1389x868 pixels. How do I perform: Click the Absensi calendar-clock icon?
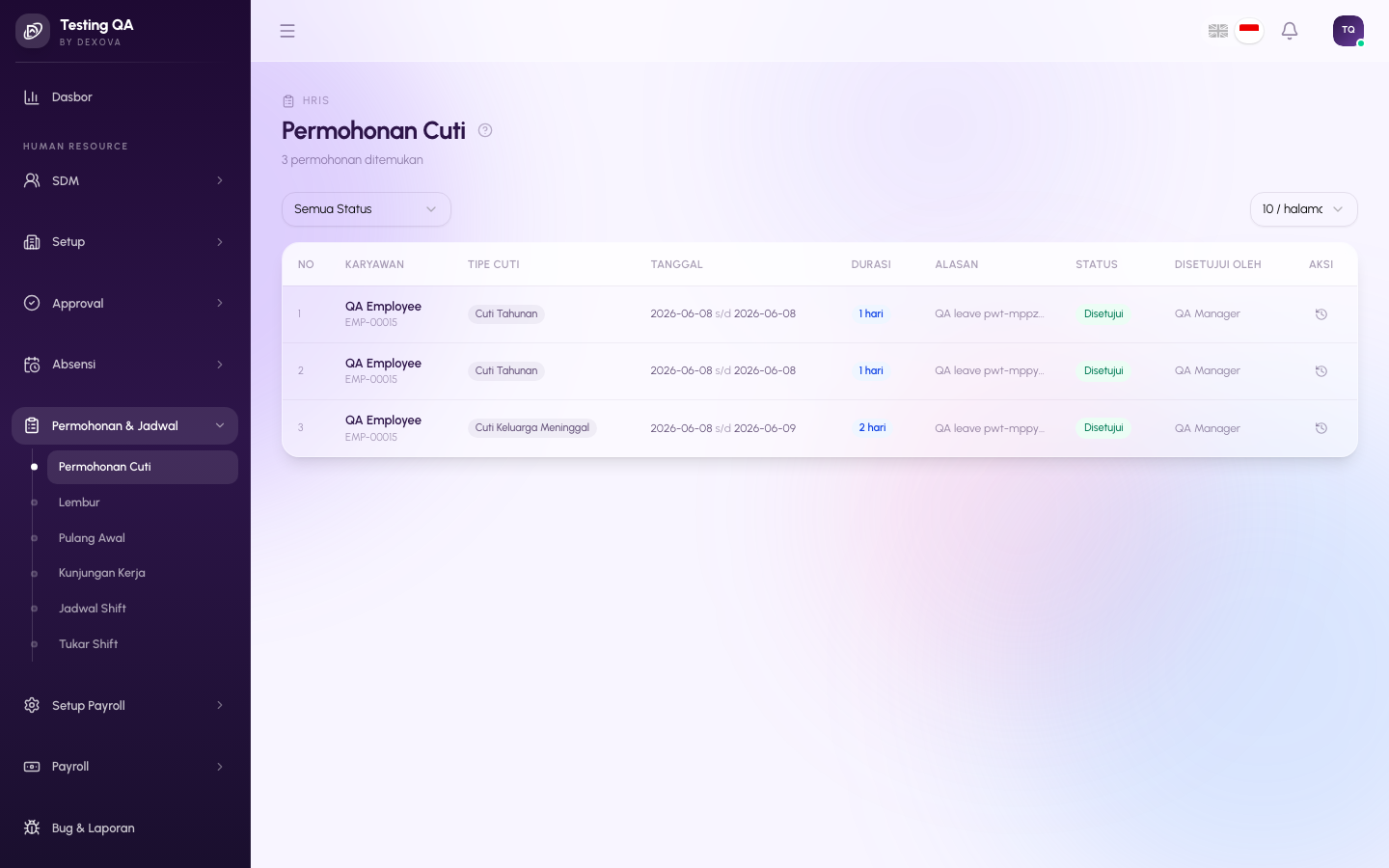point(32,365)
